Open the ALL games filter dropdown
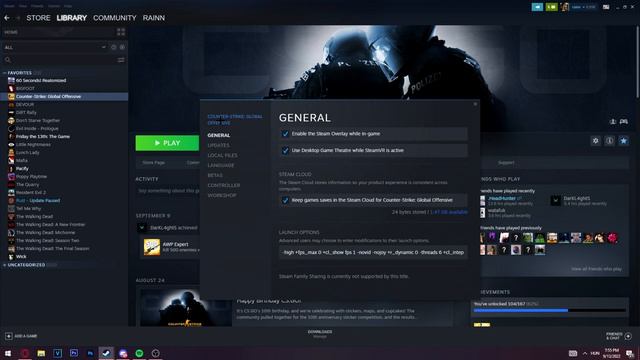 pyautogui.click(x=56, y=47)
